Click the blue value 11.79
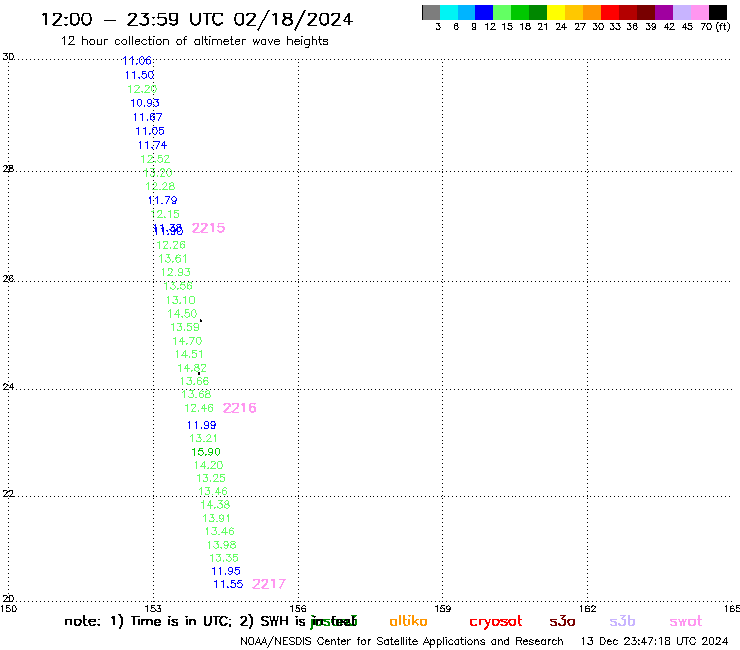 click(x=162, y=200)
